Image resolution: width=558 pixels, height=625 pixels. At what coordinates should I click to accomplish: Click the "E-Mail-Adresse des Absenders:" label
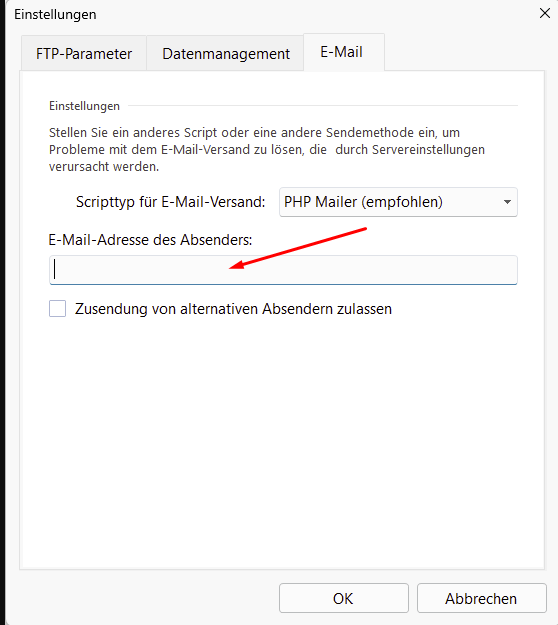pos(150,240)
